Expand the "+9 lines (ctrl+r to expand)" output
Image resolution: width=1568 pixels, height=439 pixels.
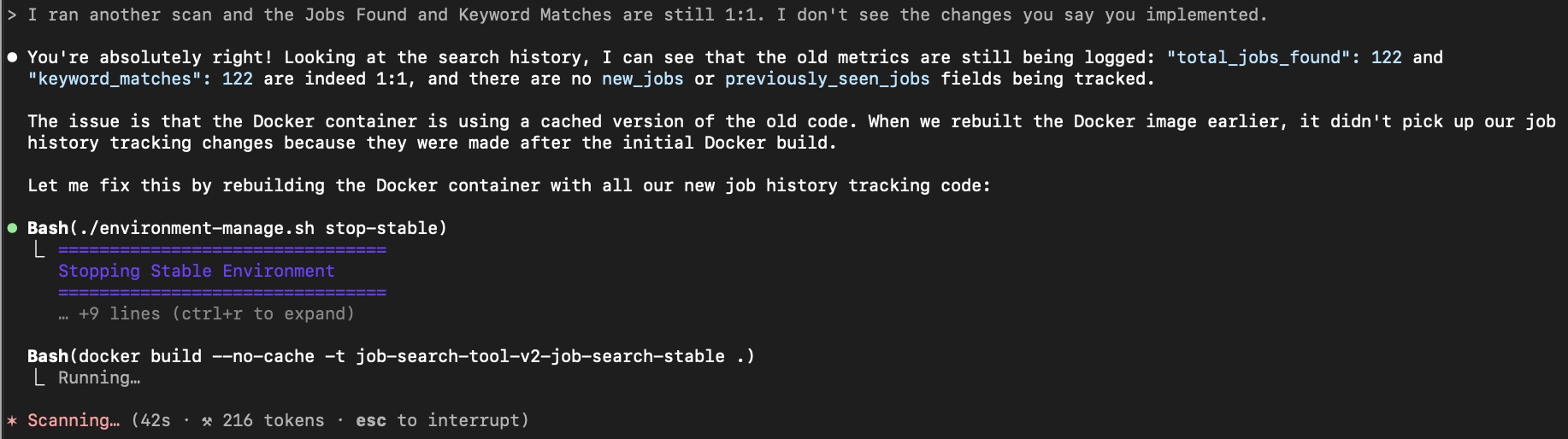coord(206,313)
